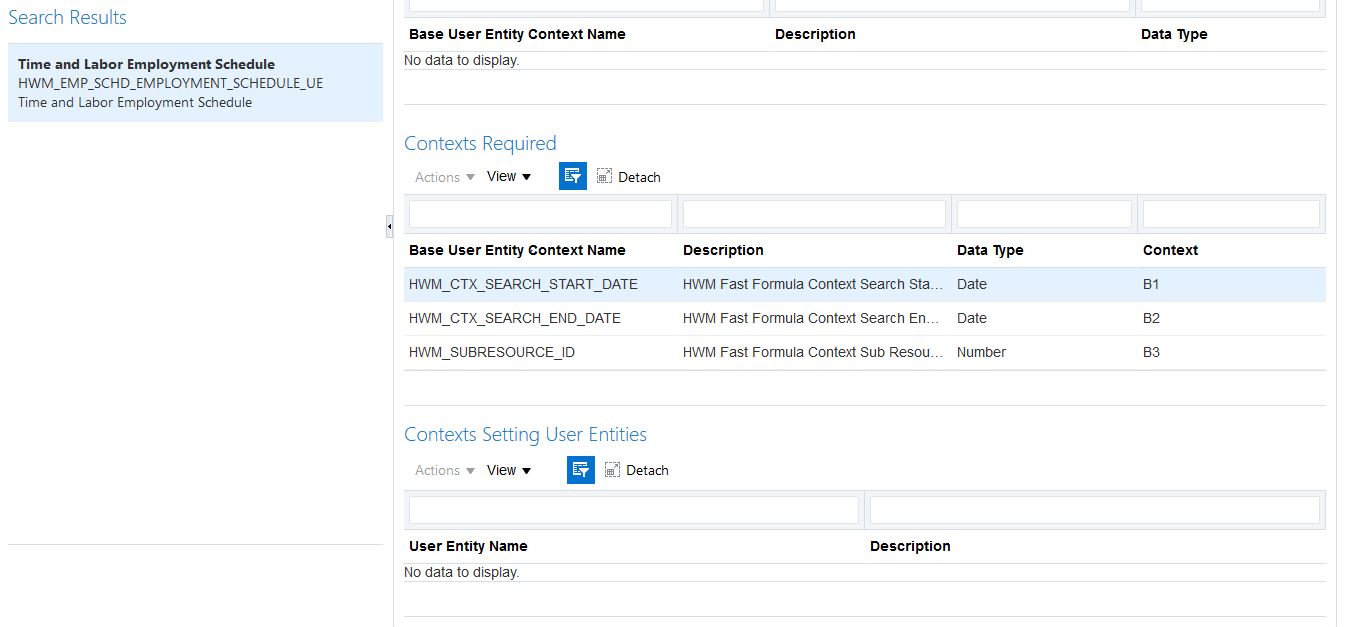Open View menu in Contexts Setting User Entities
The width and height of the screenshot is (1348, 627).
509,470
